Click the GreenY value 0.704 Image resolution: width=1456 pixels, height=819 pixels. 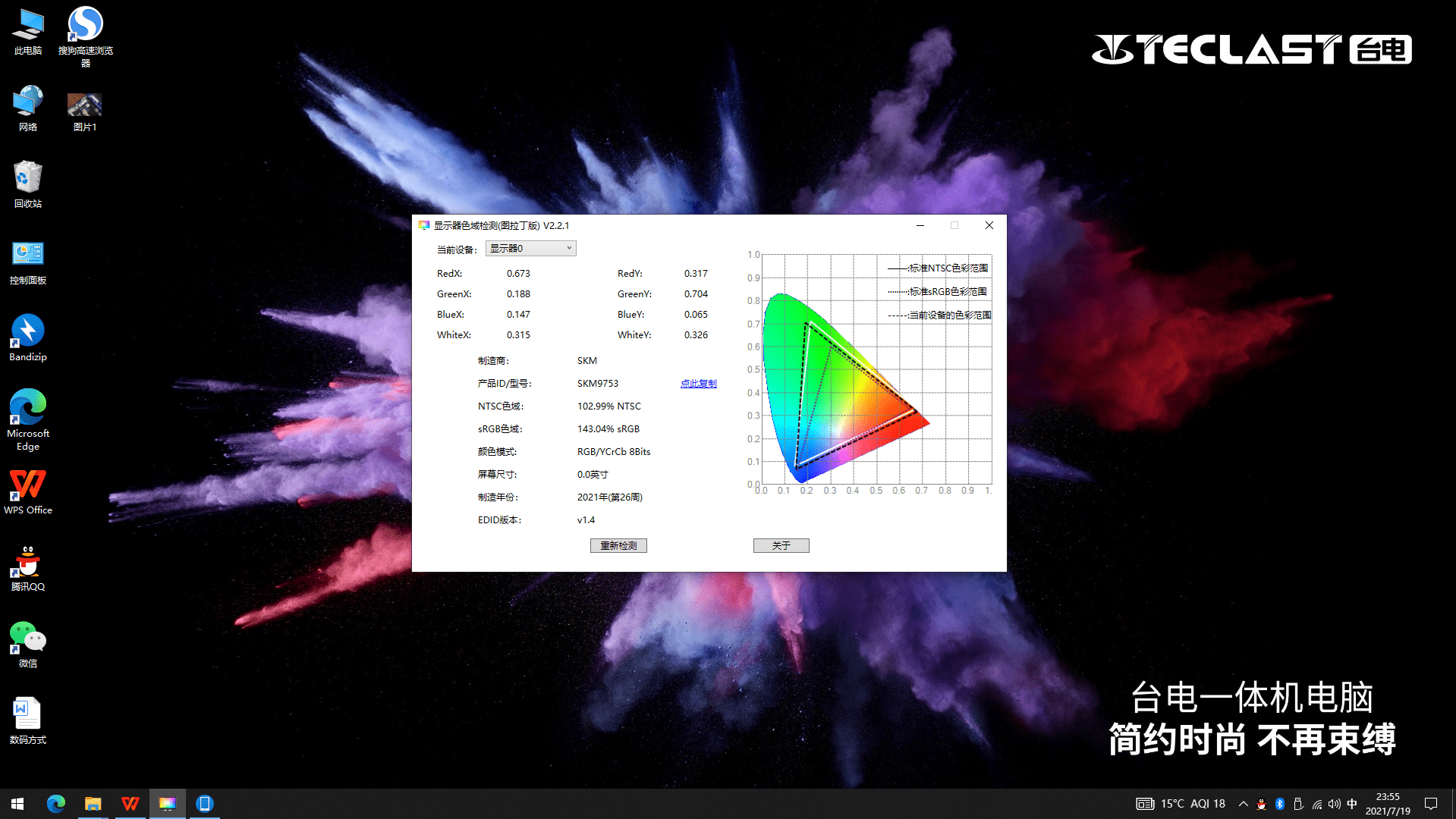pyautogui.click(x=696, y=294)
